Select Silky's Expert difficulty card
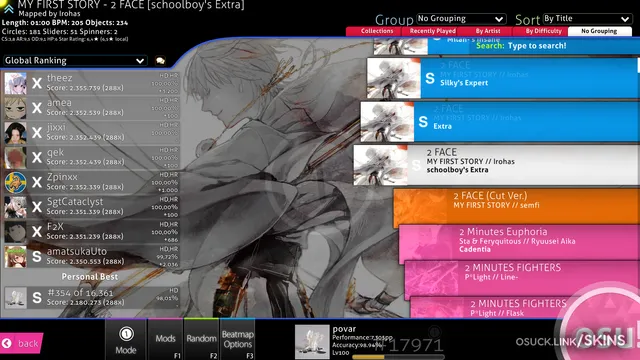 (x=503, y=78)
